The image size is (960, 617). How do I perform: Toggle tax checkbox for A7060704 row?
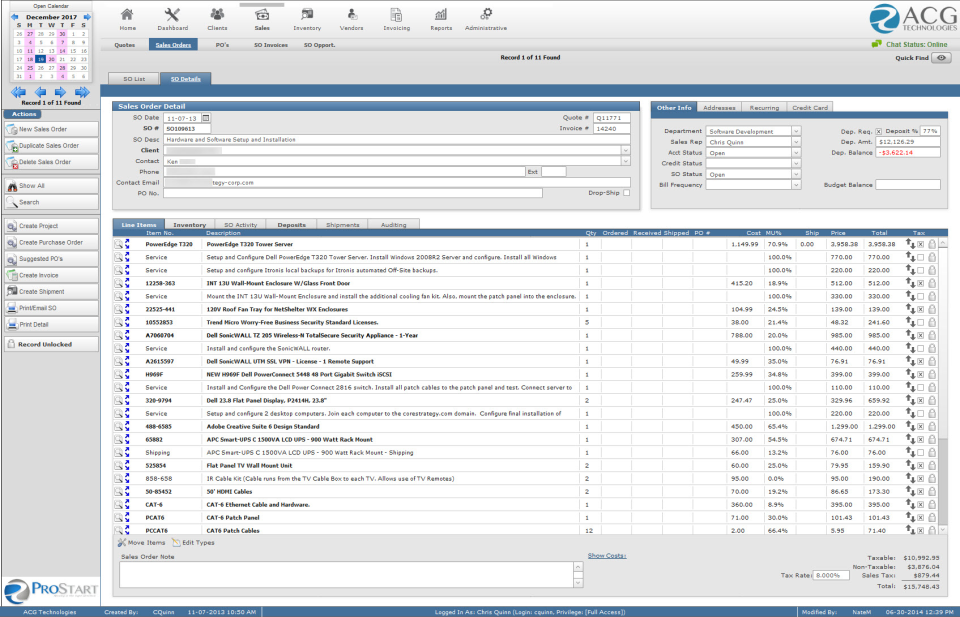pyautogui.click(x=920, y=335)
